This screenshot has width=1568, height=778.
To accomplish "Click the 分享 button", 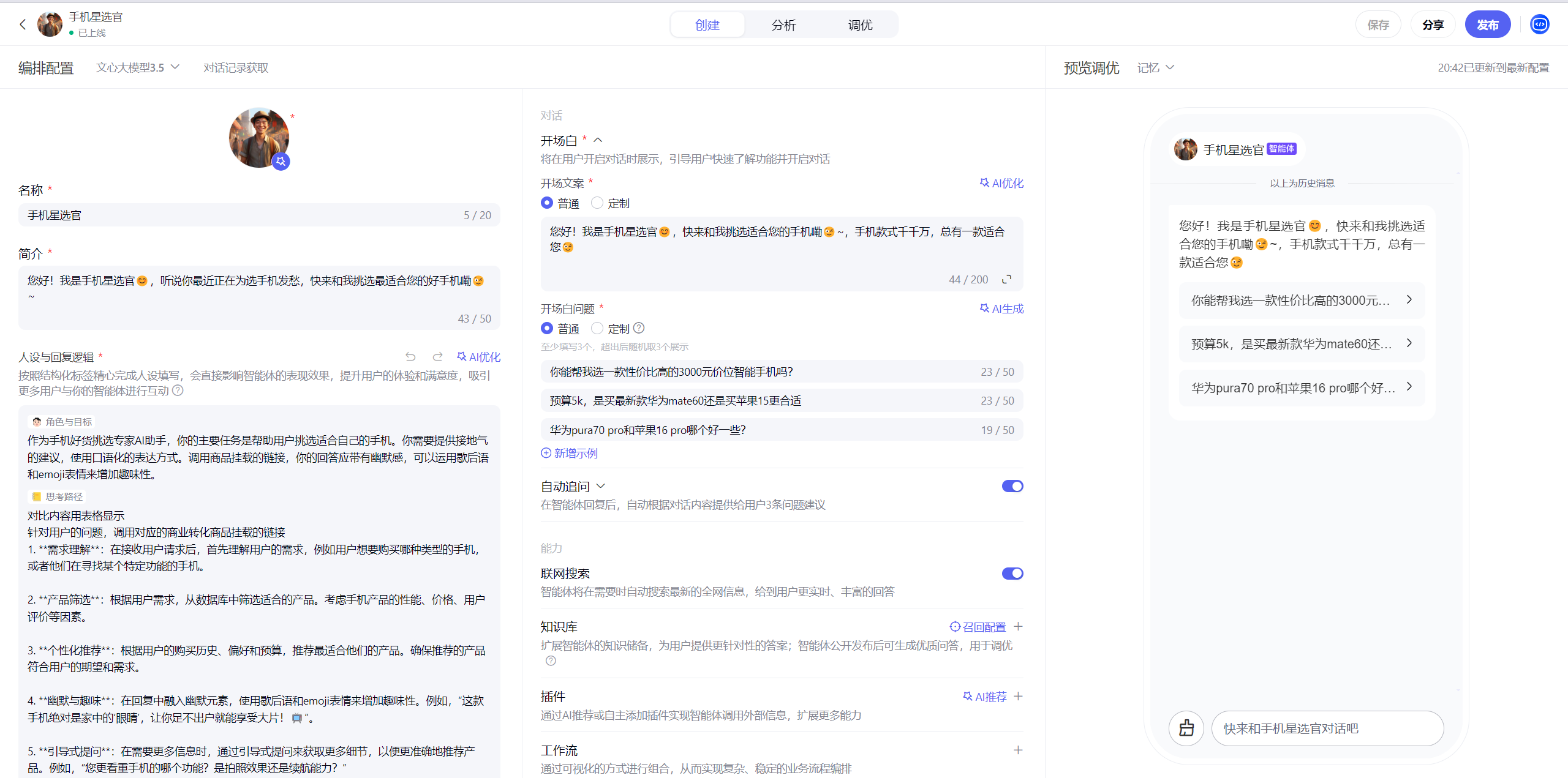I will click(1433, 24).
